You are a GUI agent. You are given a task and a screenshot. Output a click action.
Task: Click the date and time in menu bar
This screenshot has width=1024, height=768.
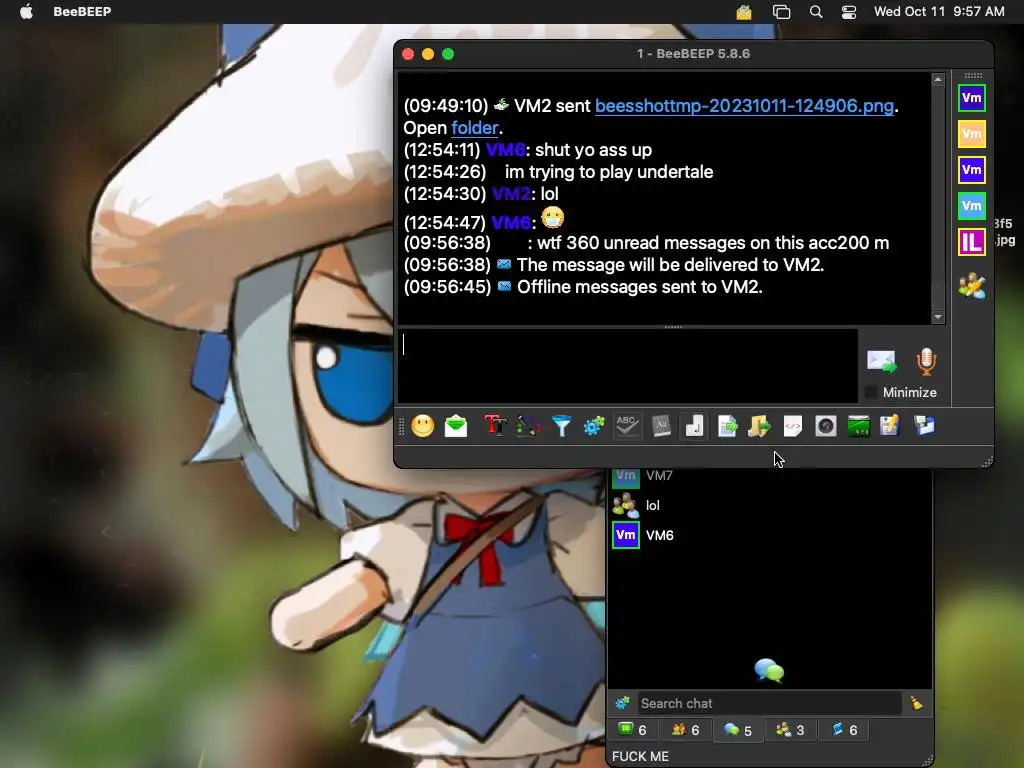click(x=939, y=12)
